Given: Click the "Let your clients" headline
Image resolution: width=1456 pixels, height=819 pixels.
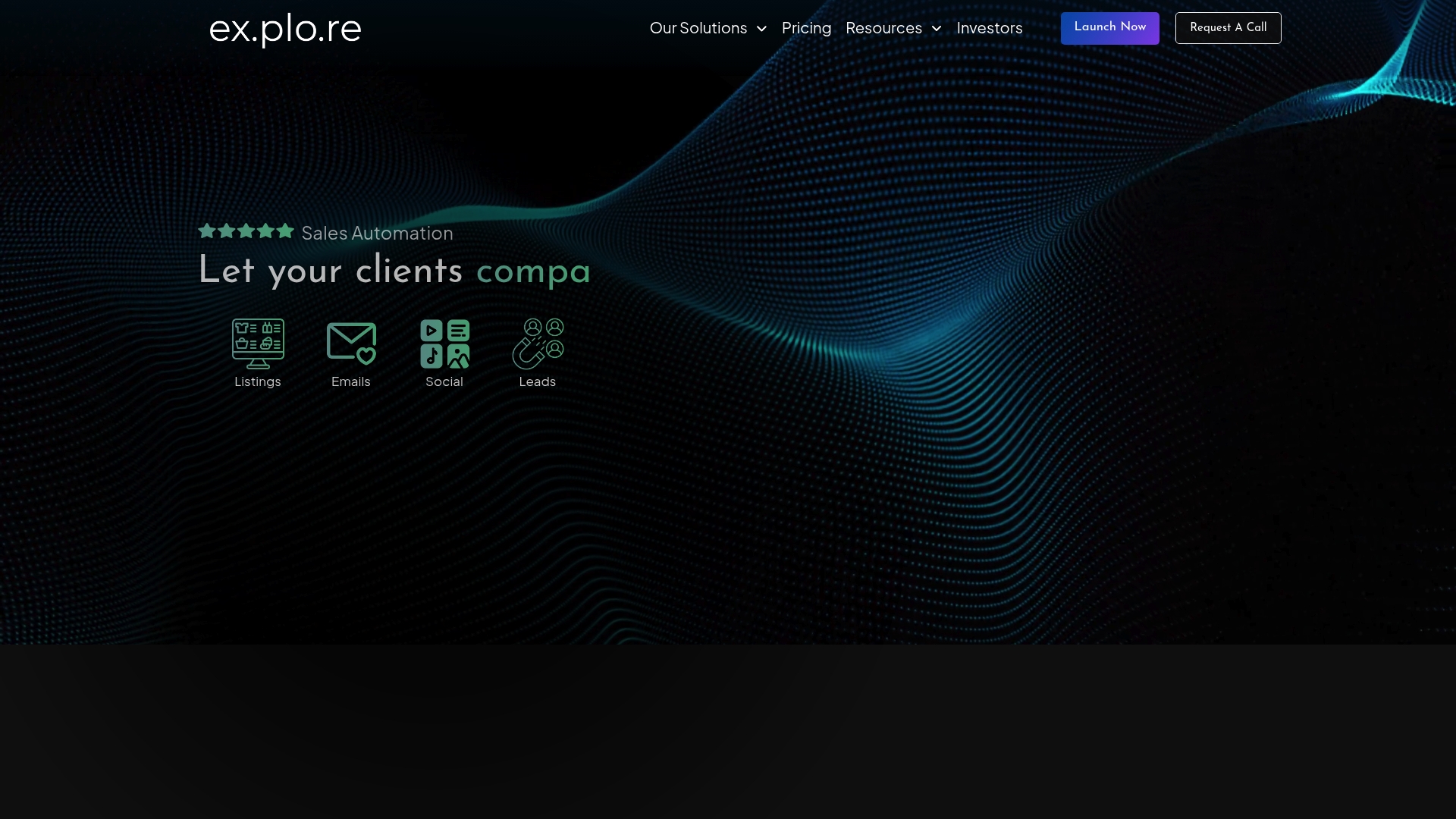Looking at the screenshot, I should (331, 271).
